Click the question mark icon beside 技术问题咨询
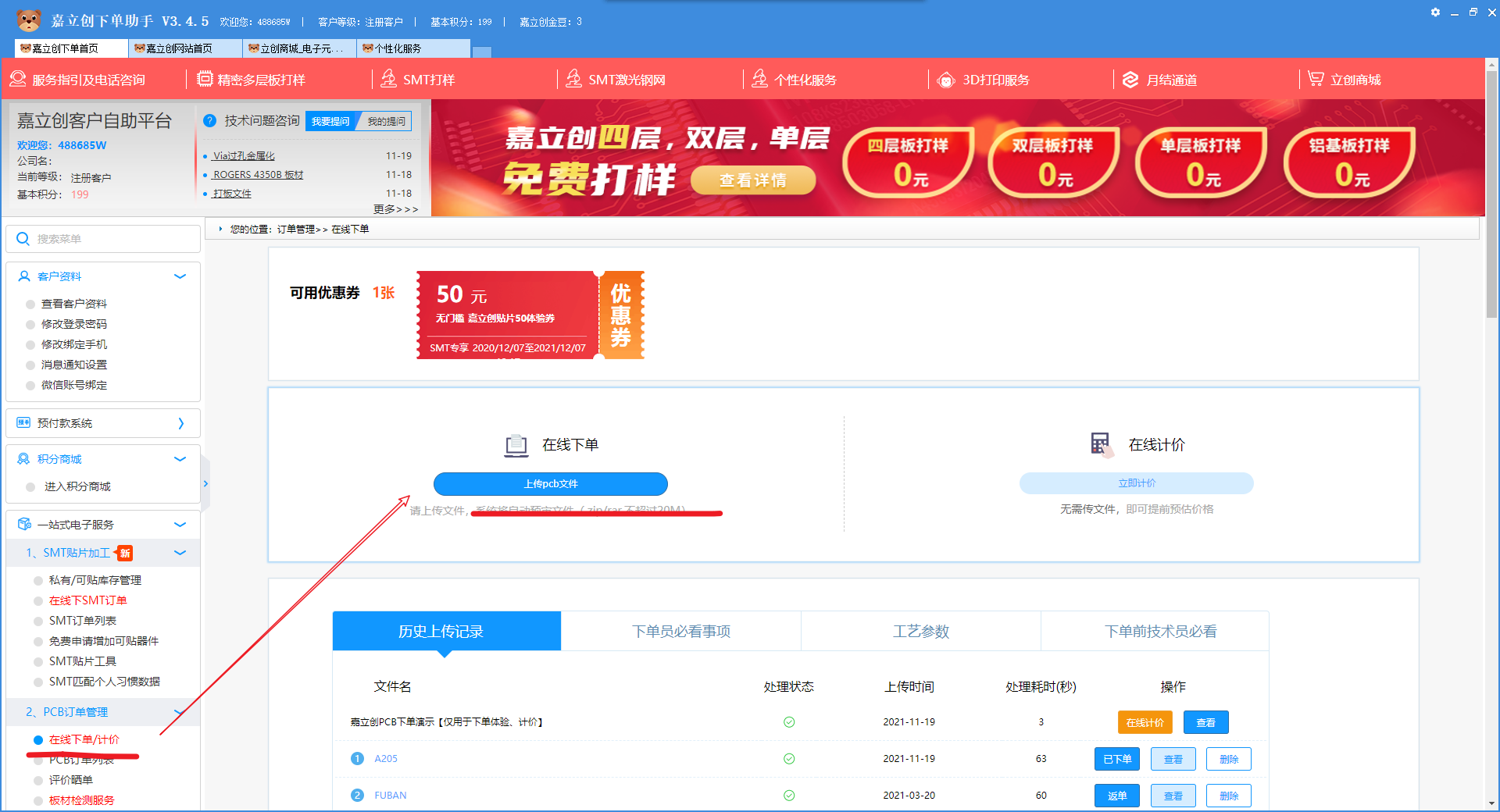The width and height of the screenshot is (1500, 812). [x=209, y=121]
